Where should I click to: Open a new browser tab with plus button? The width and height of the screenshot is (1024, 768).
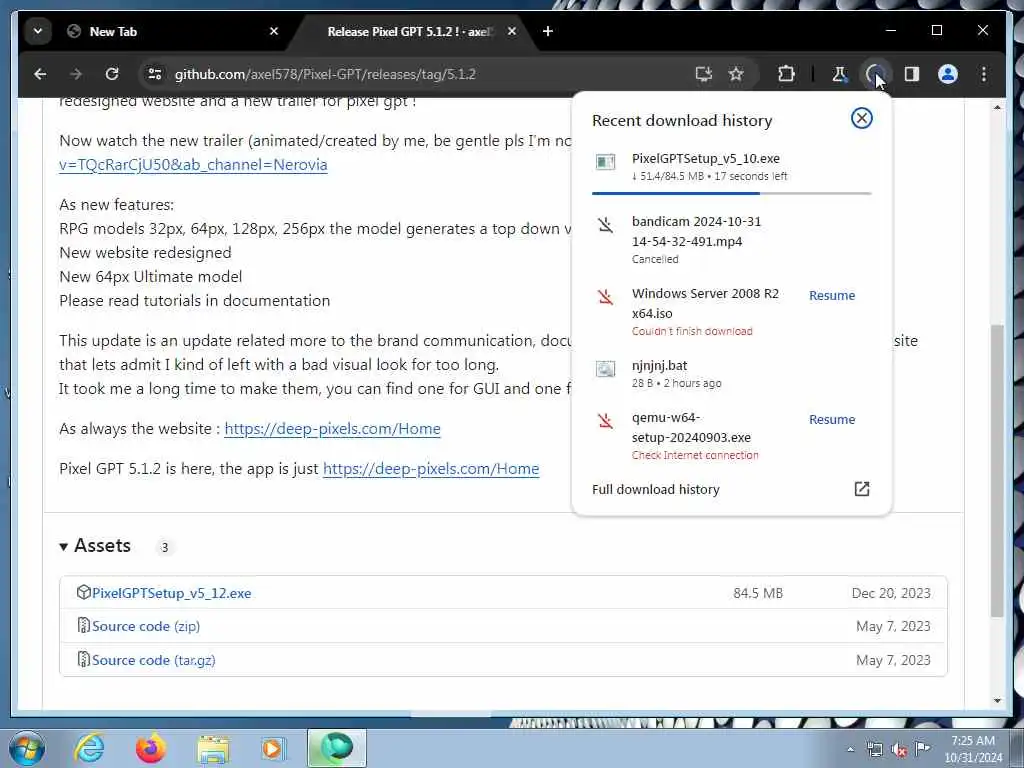tap(548, 31)
